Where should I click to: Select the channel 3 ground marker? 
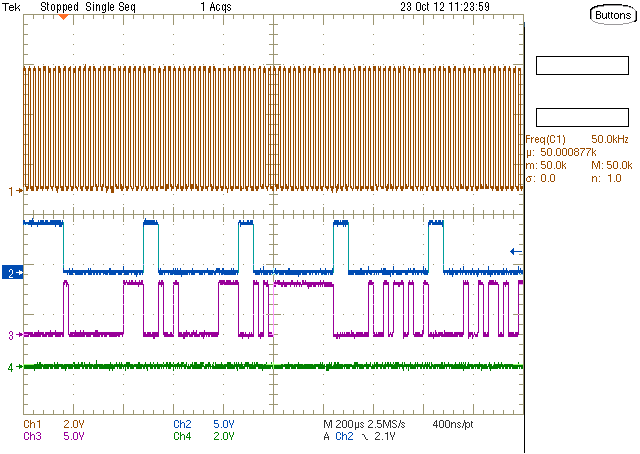(16, 335)
